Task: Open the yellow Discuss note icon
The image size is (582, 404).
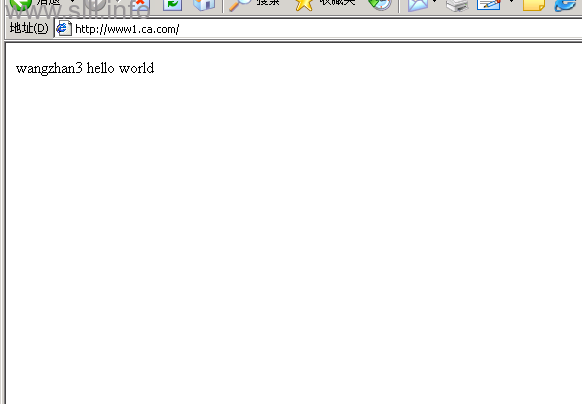Action: [x=534, y=4]
